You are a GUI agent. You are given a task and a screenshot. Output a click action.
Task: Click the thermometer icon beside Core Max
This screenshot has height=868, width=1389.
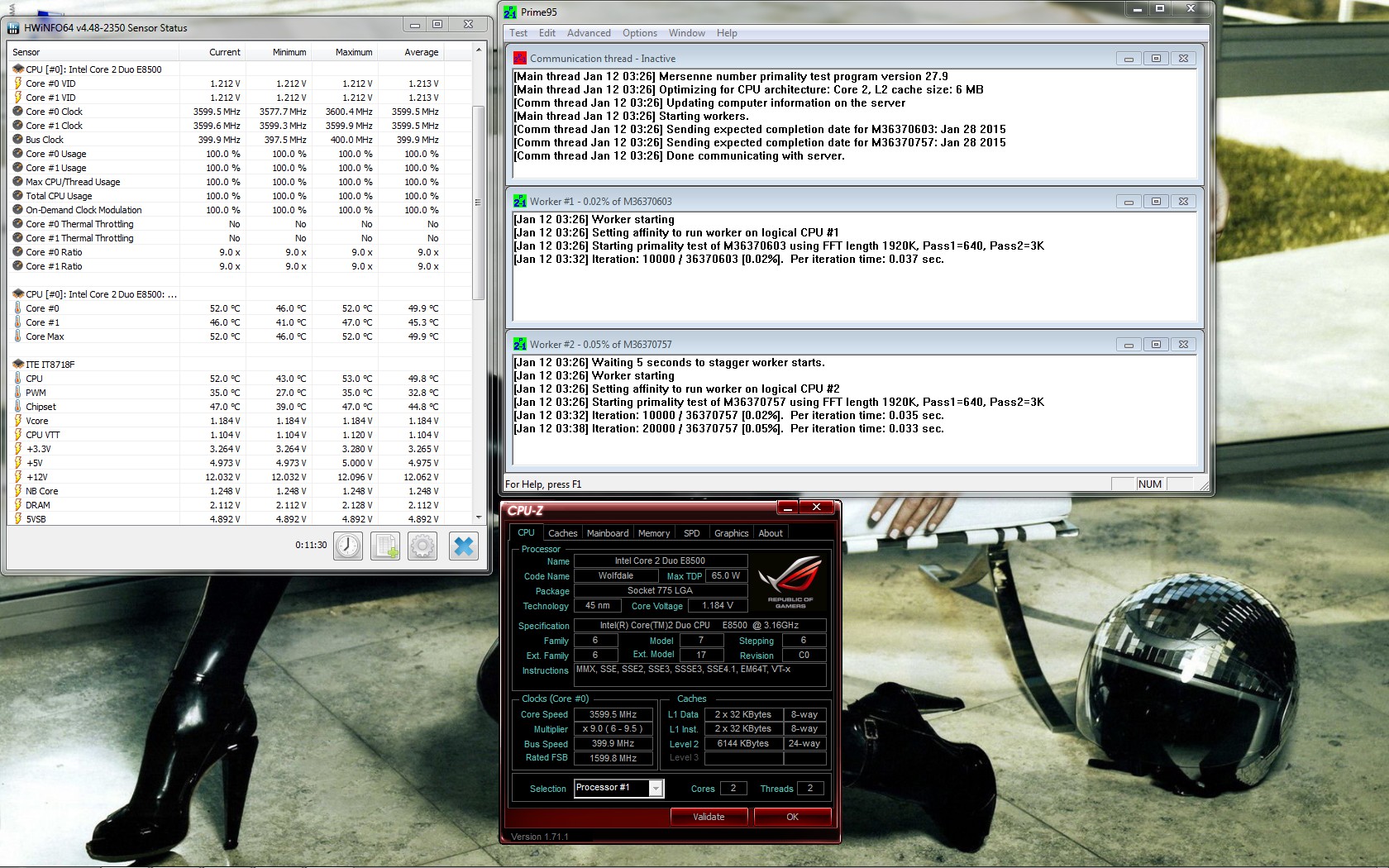(x=17, y=336)
